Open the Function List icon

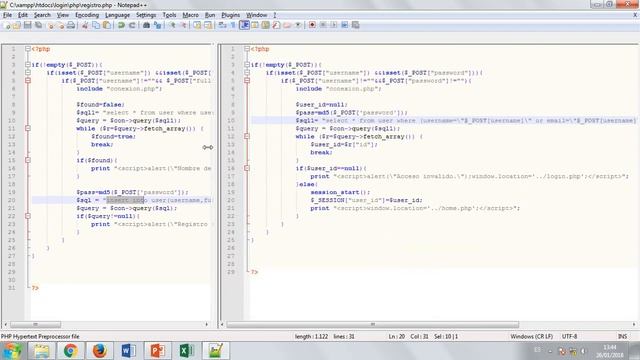(276, 25)
